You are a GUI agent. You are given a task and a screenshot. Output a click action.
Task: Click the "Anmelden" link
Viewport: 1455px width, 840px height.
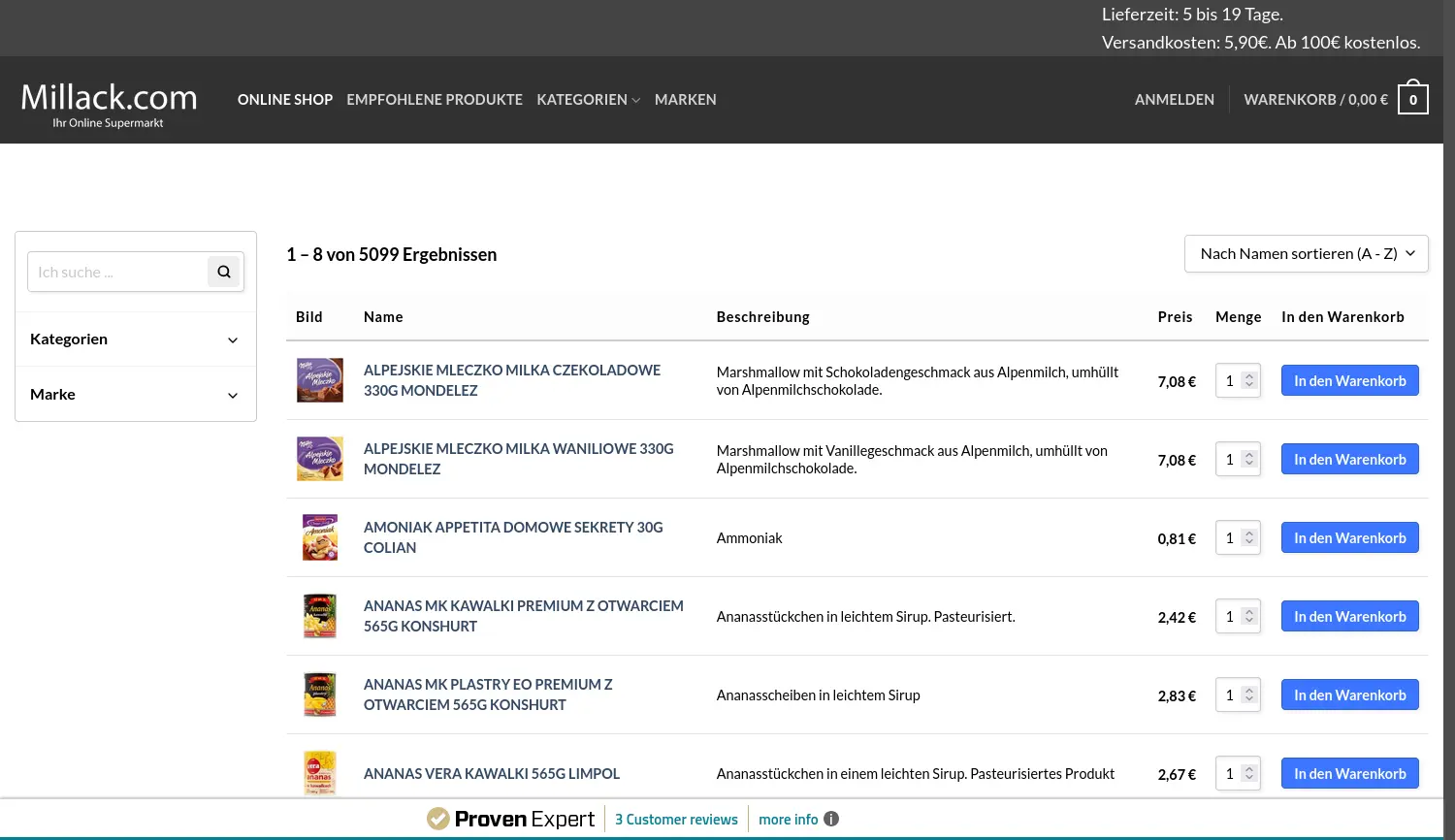[1174, 99]
